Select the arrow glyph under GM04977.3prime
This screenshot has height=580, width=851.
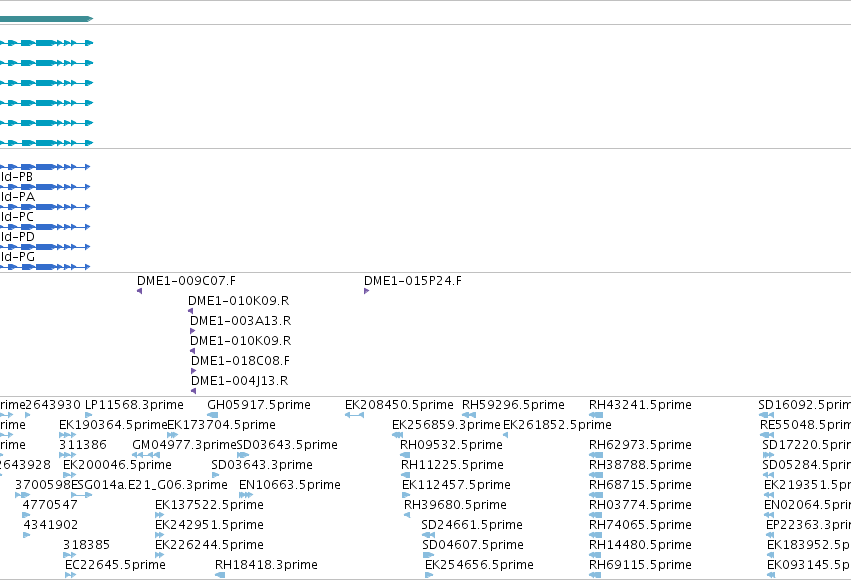[147, 455]
